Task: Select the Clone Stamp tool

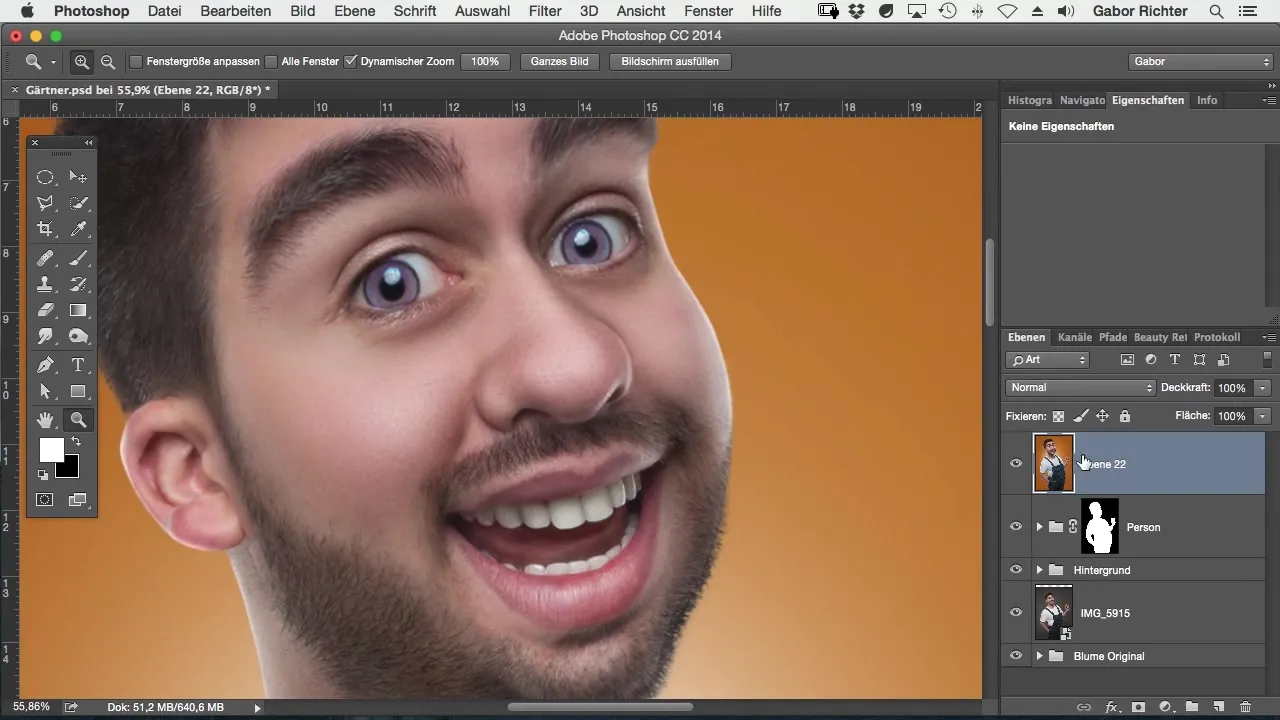Action: pyautogui.click(x=45, y=284)
